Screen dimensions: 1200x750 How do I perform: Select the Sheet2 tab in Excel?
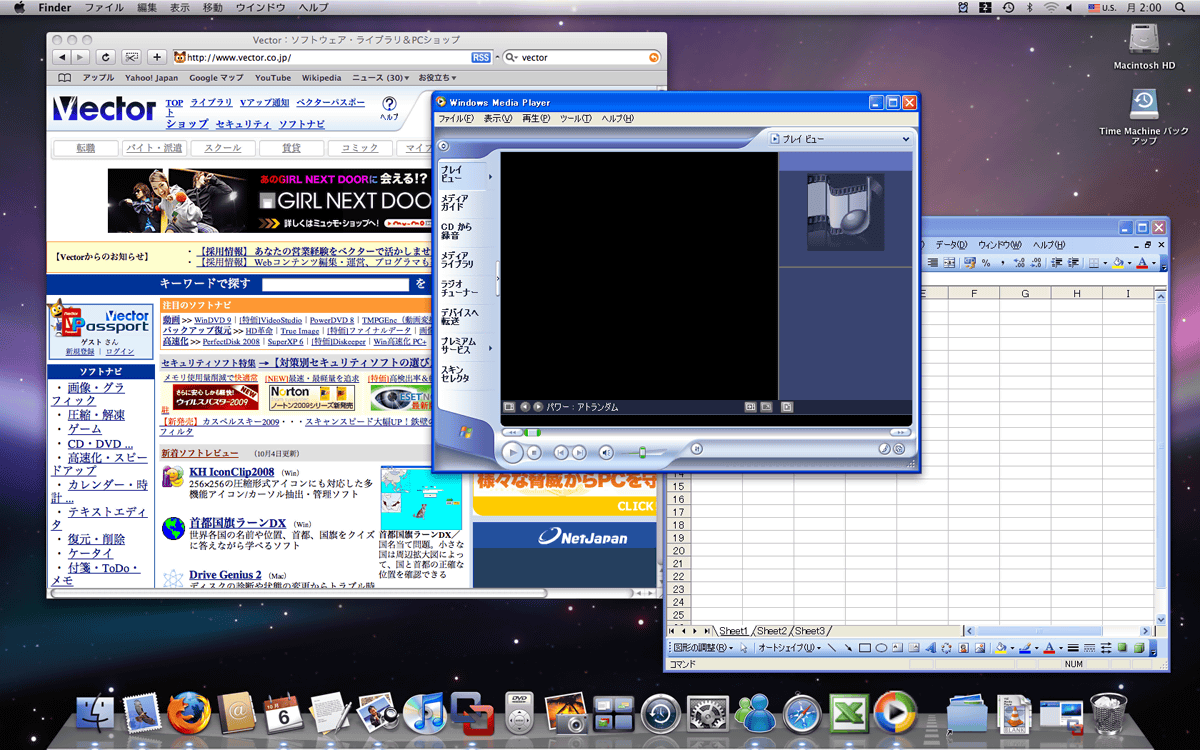coord(771,631)
